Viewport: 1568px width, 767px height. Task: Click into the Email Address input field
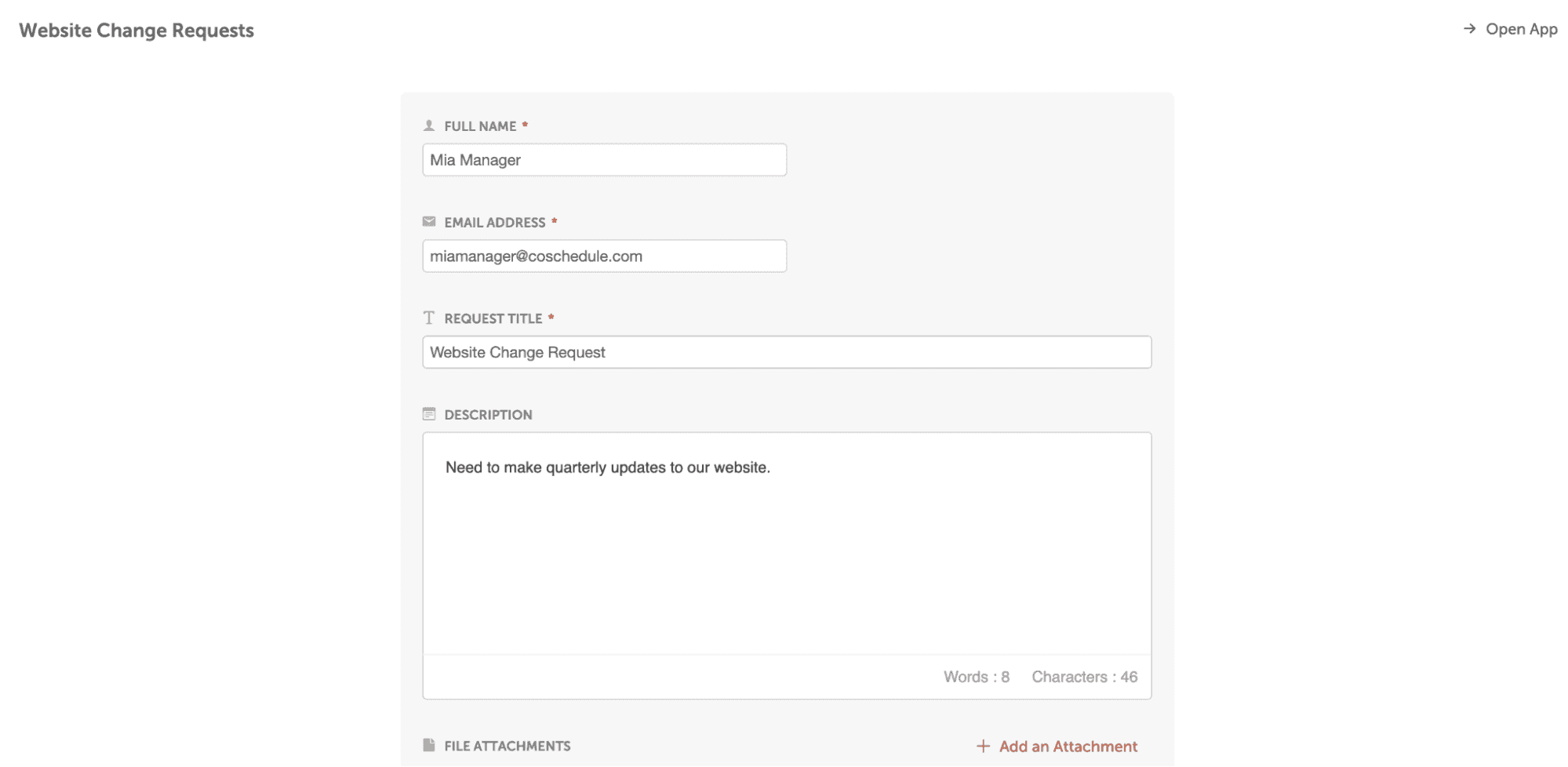click(x=604, y=256)
